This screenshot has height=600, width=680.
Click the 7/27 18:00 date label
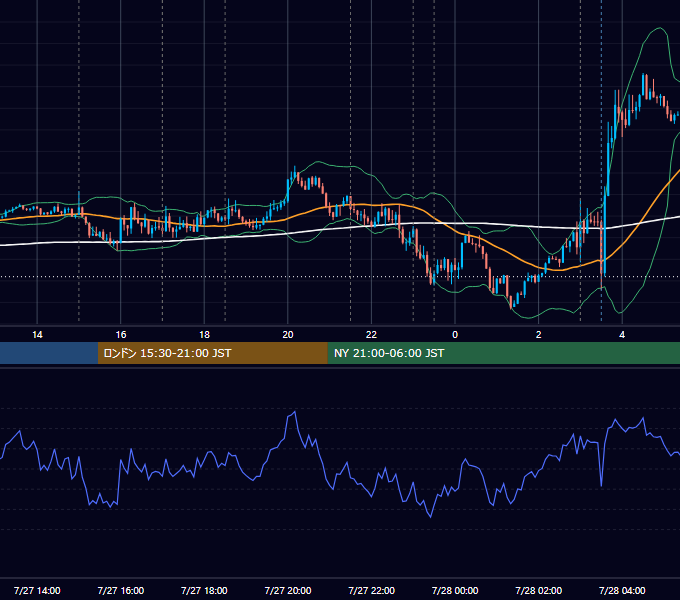(x=204, y=590)
